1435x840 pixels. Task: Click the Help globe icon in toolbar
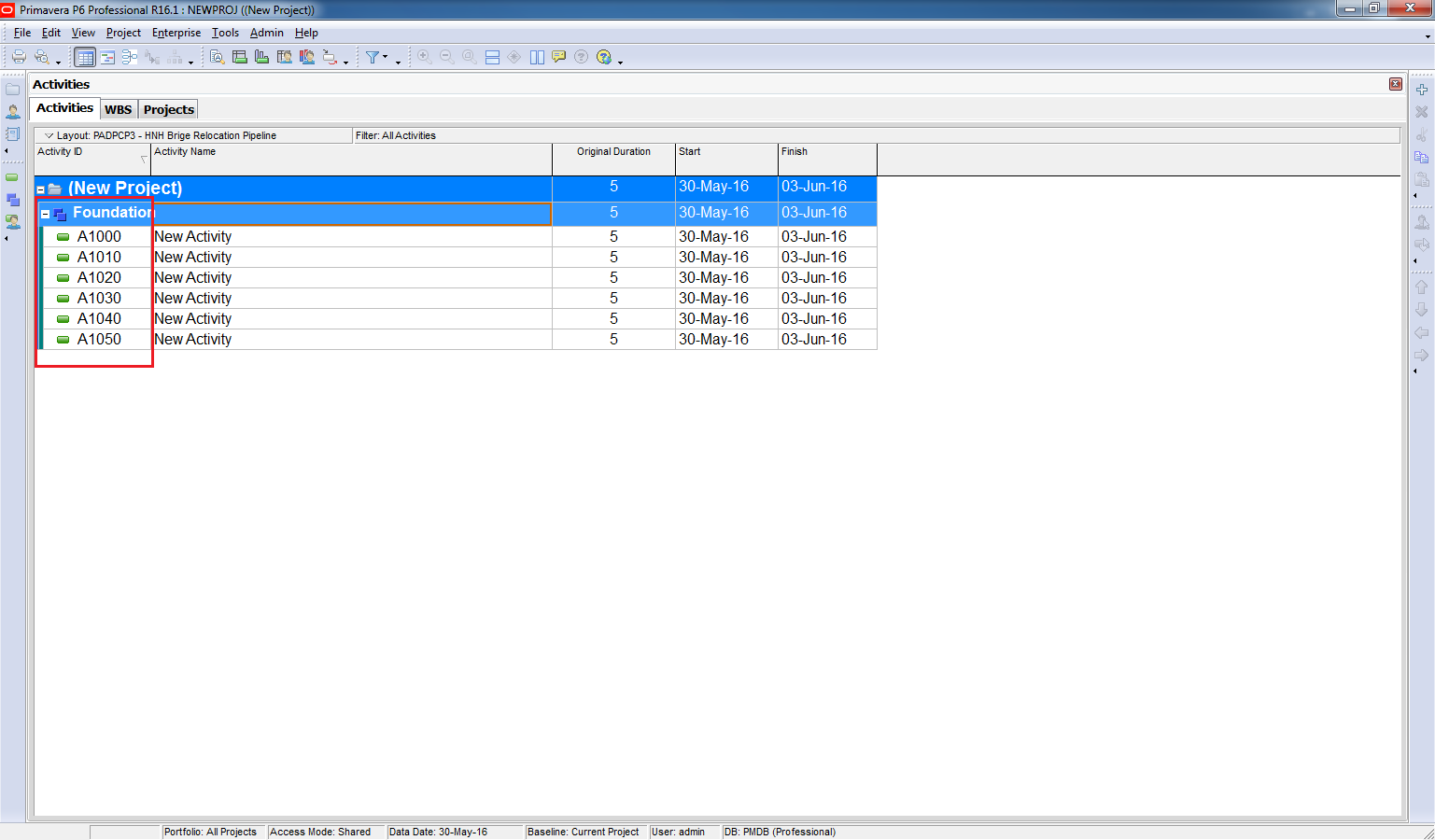(x=604, y=57)
